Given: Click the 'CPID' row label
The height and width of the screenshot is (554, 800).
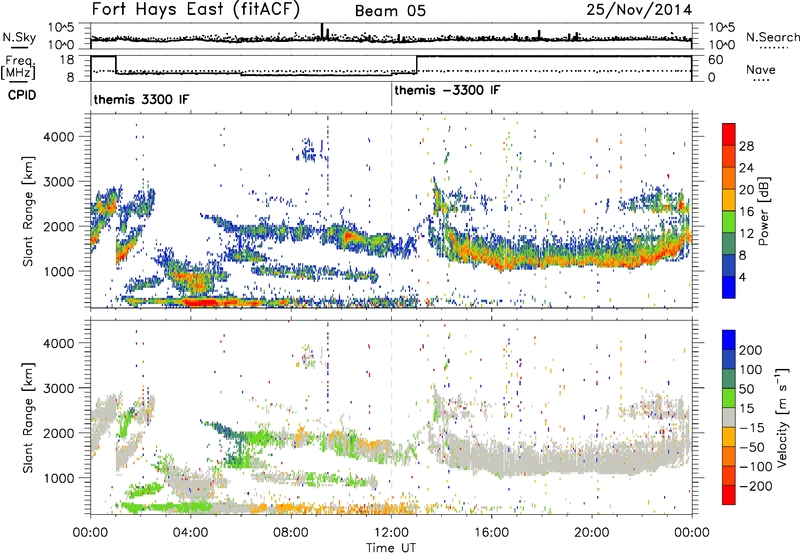Looking at the screenshot, I should [x=22, y=95].
